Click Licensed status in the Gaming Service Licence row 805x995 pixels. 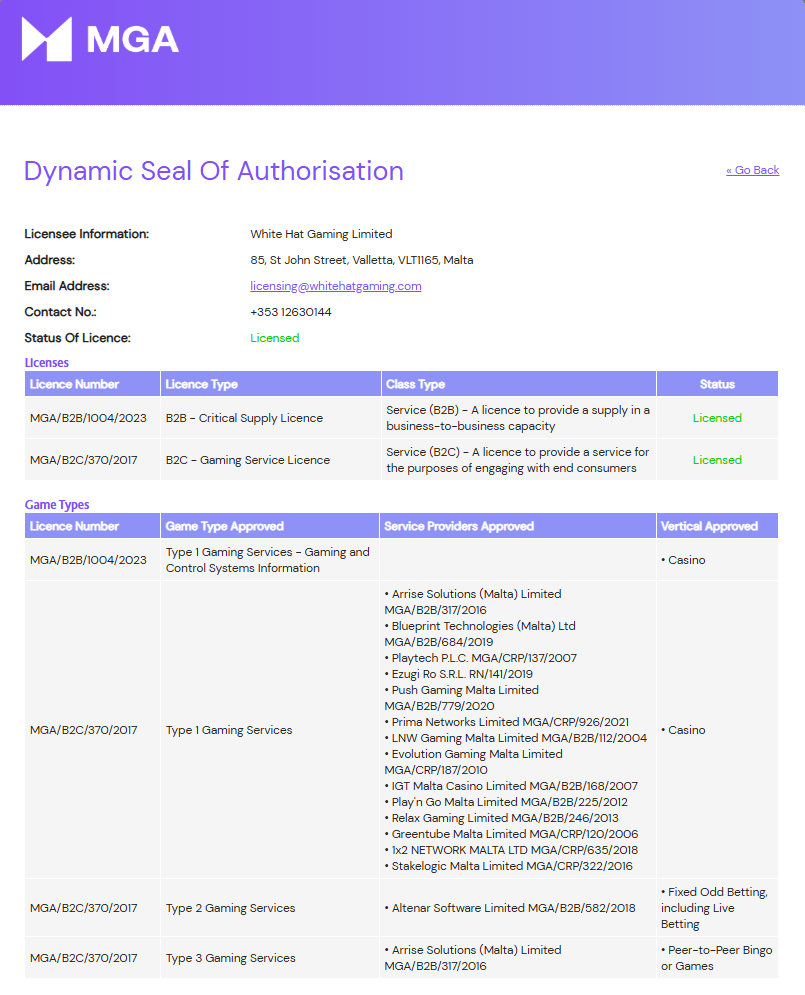coord(717,460)
